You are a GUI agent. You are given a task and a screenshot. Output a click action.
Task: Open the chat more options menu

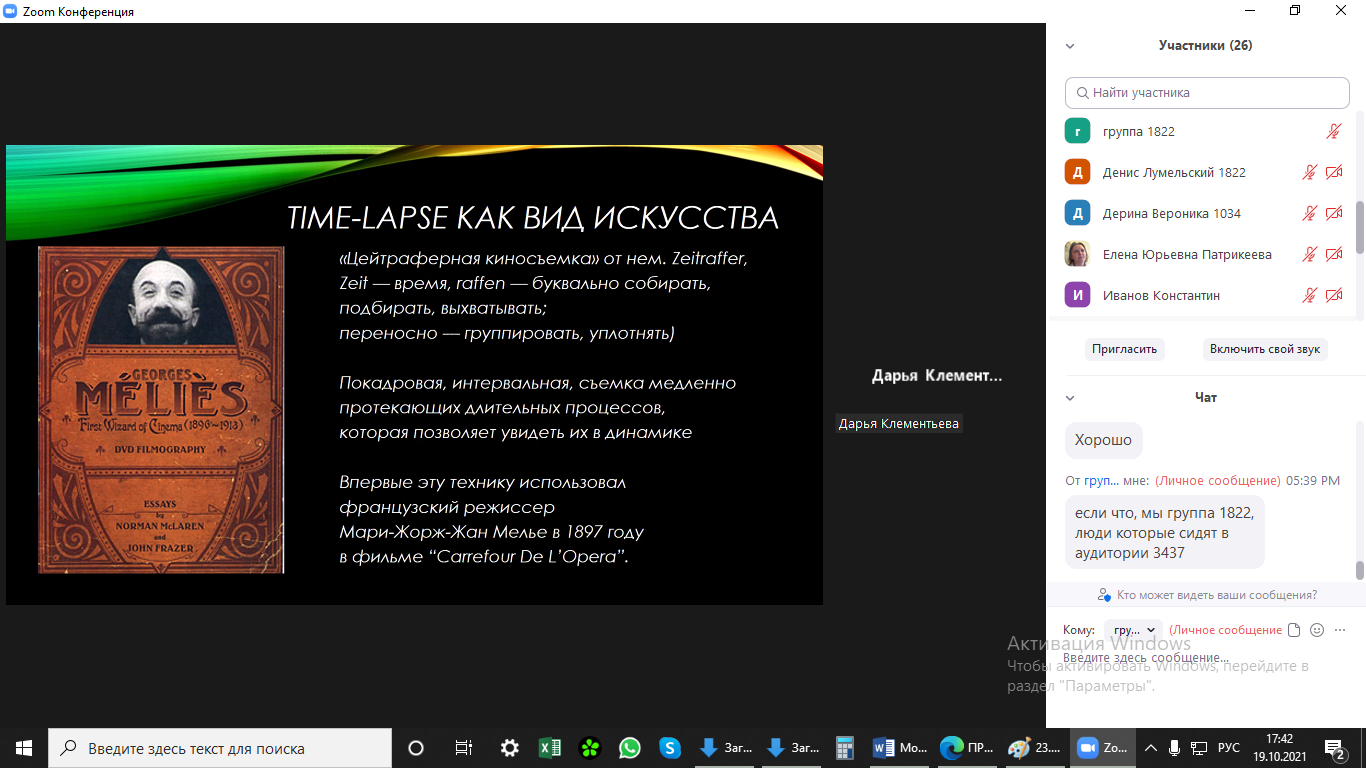point(1341,630)
